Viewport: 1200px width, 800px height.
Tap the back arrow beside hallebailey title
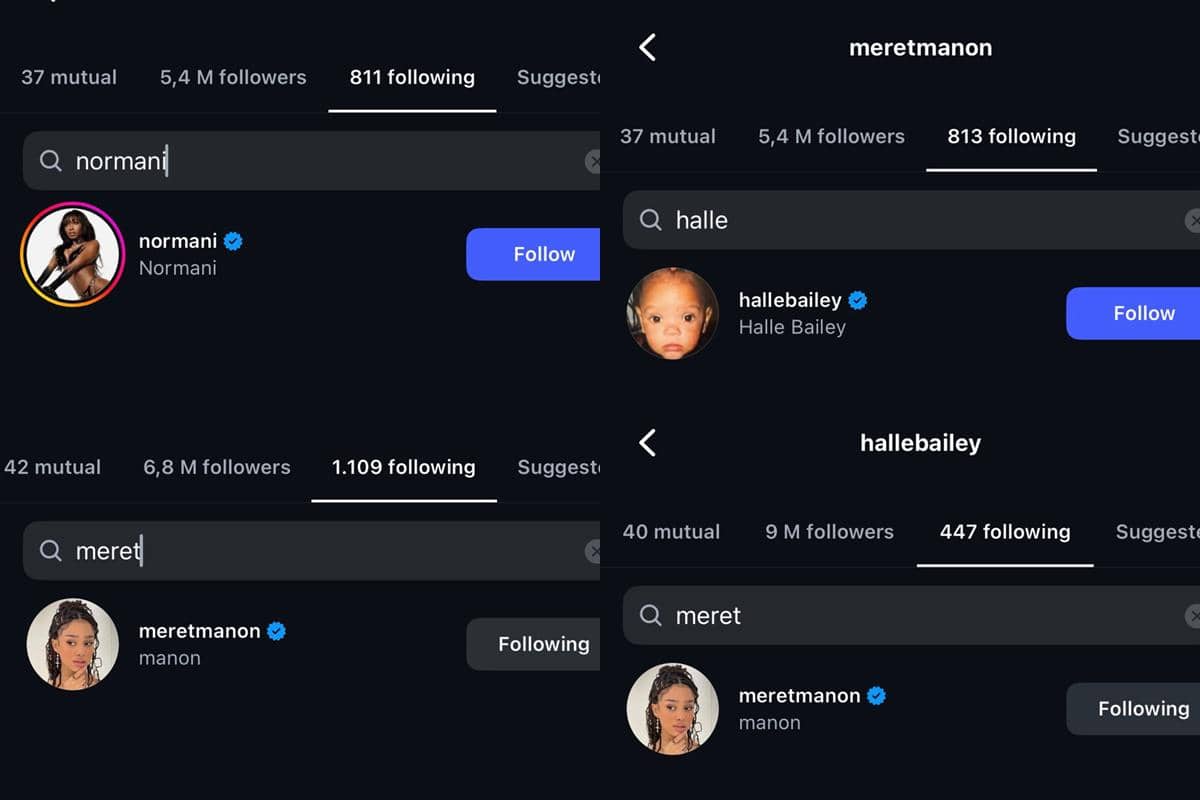(x=648, y=443)
